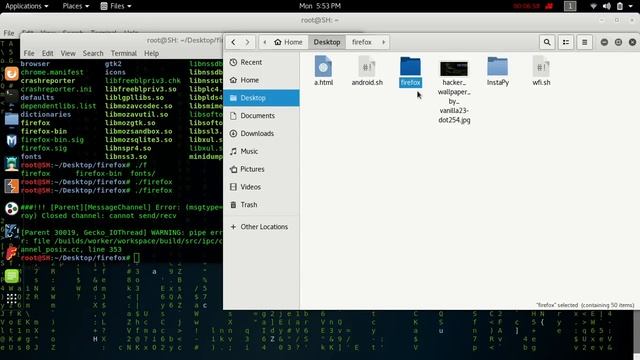Image resolution: width=640 pixels, height=360 pixels.
Task: Click the "firefox-bin" entry in the terminal listing
Action: pyautogui.click(x=44, y=131)
